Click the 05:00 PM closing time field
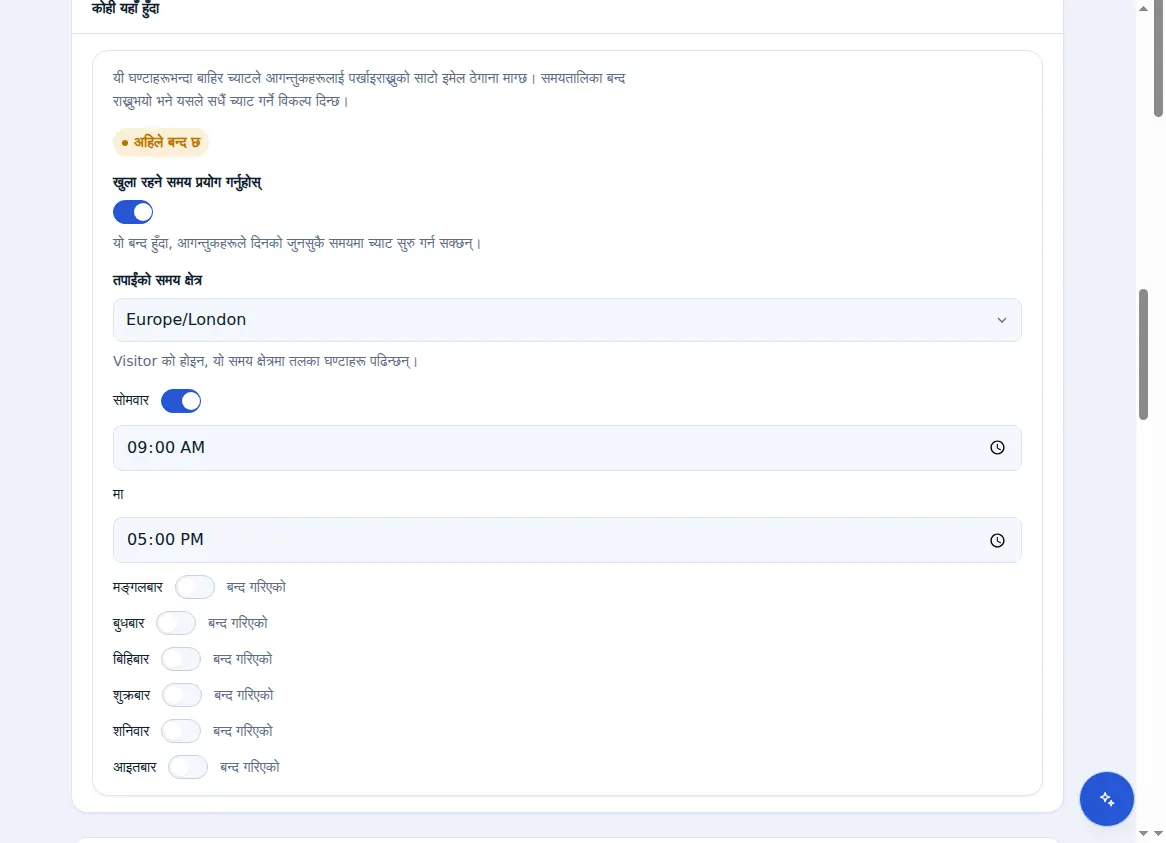This screenshot has height=843, width=1166. tap(567, 540)
